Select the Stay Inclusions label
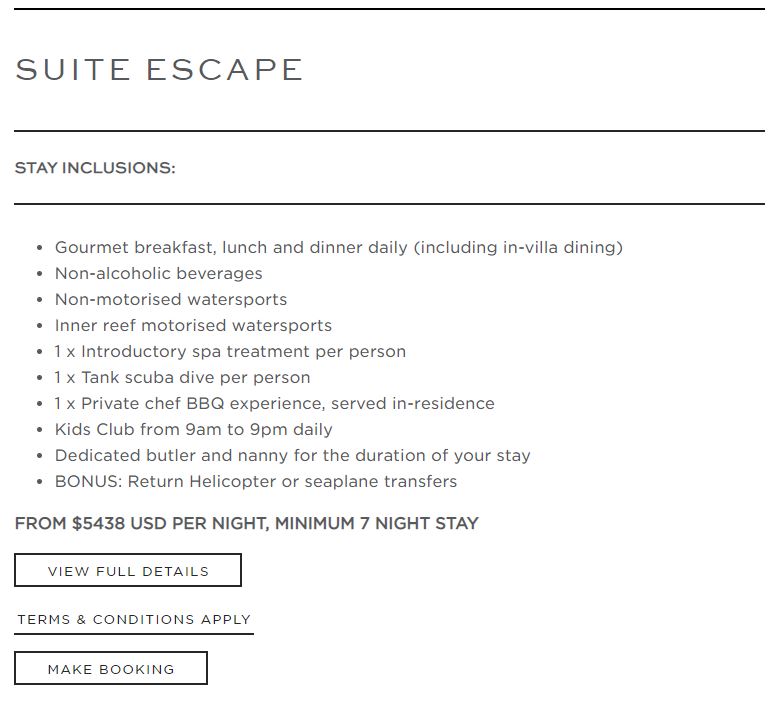 pos(95,168)
